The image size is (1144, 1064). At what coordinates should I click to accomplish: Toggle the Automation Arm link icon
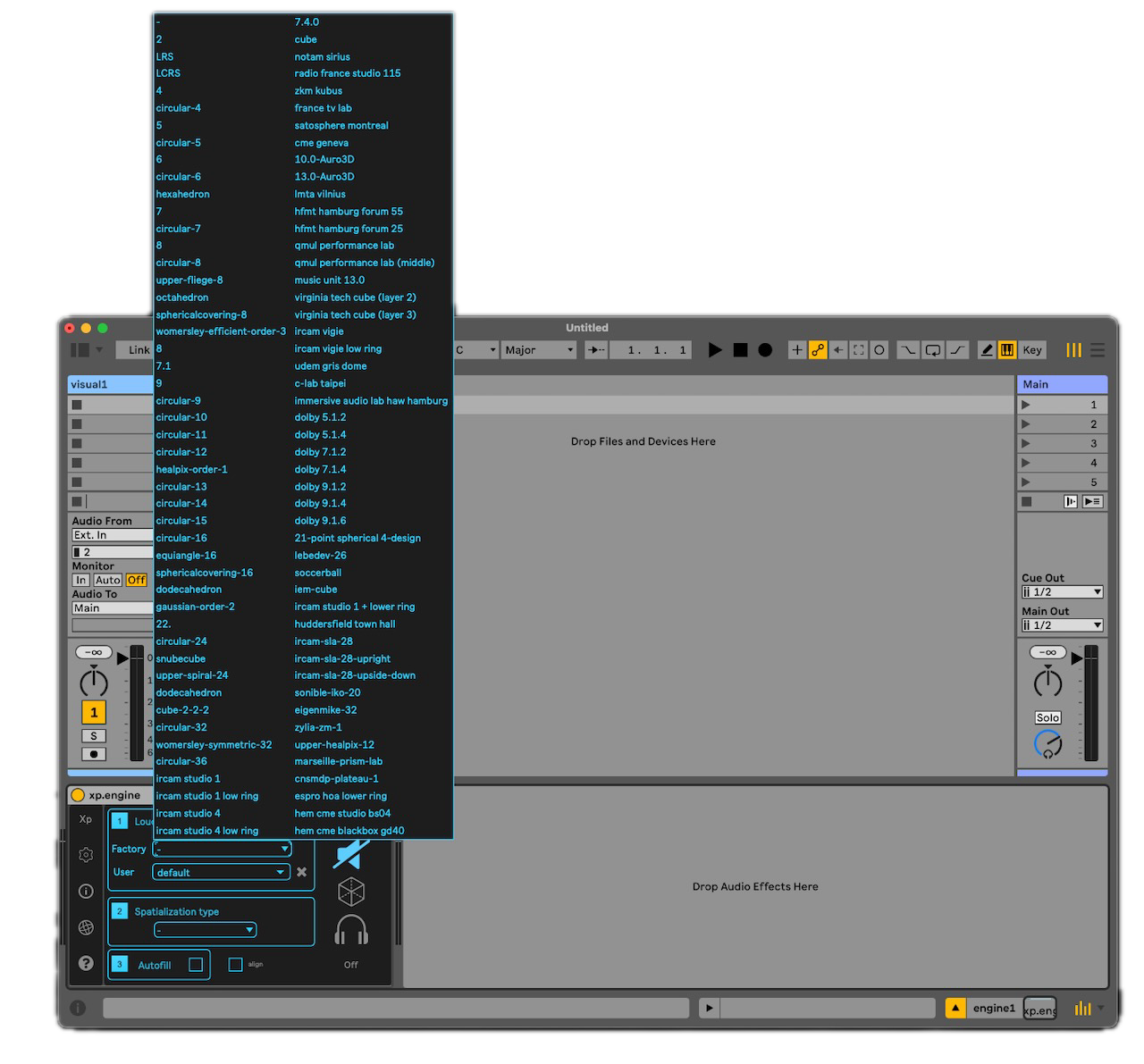point(818,350)
